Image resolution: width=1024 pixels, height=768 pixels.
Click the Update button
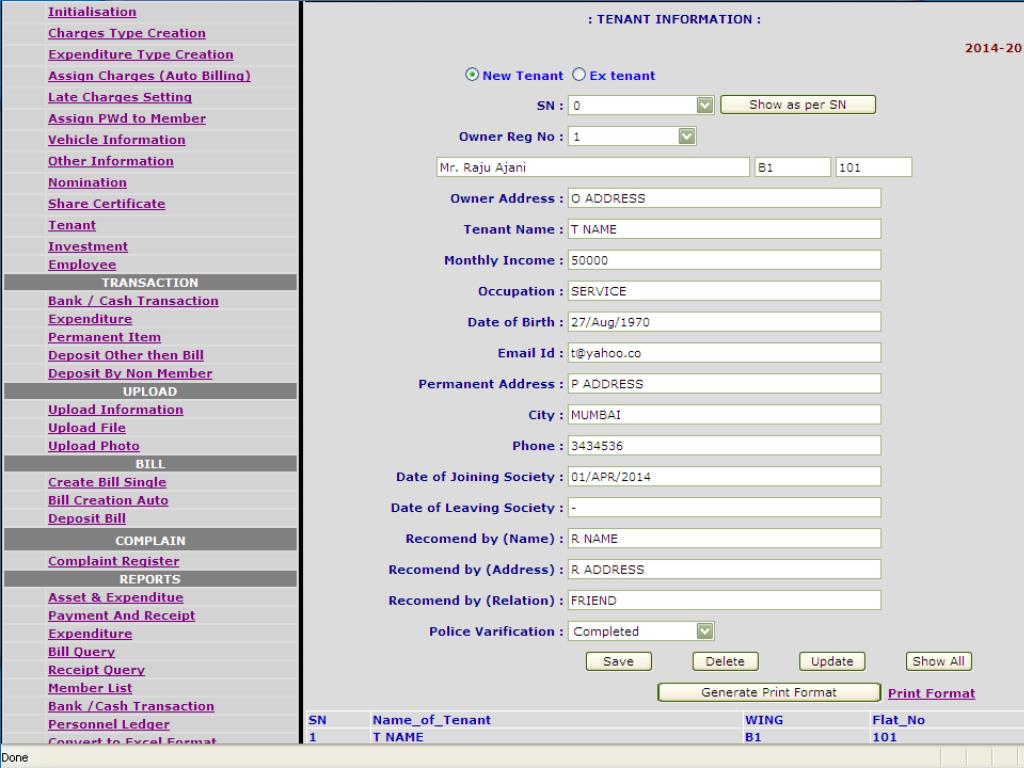pyautogui.click(x=832, y=662)
